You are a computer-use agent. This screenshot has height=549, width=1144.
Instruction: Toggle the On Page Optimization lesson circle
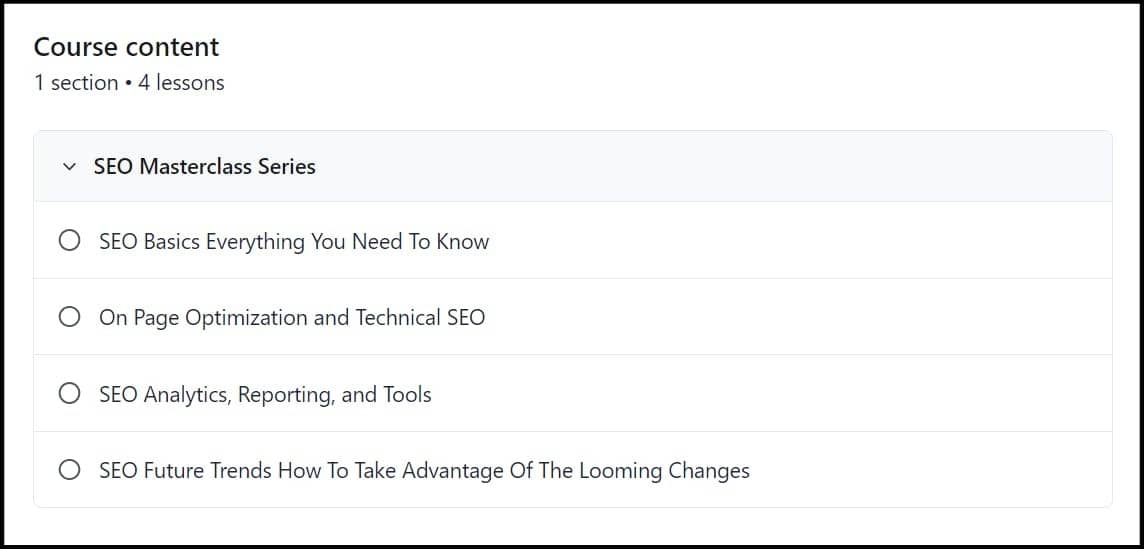click(x=70, y=317)
